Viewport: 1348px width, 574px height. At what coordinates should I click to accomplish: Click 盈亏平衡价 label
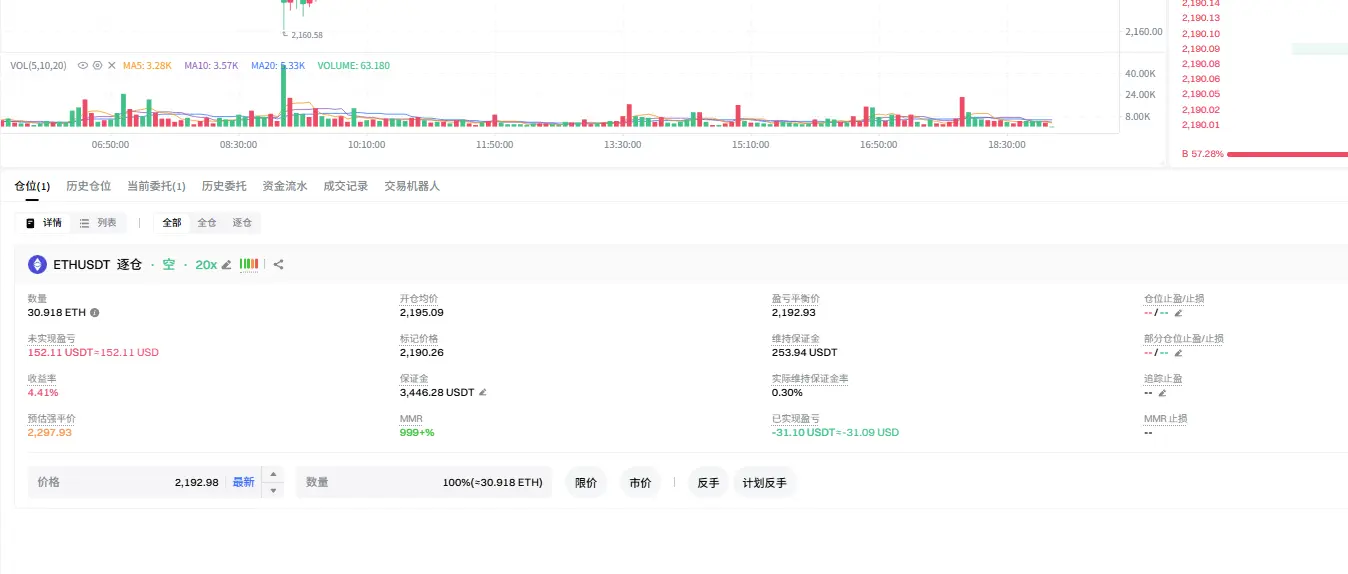[796, 299]
